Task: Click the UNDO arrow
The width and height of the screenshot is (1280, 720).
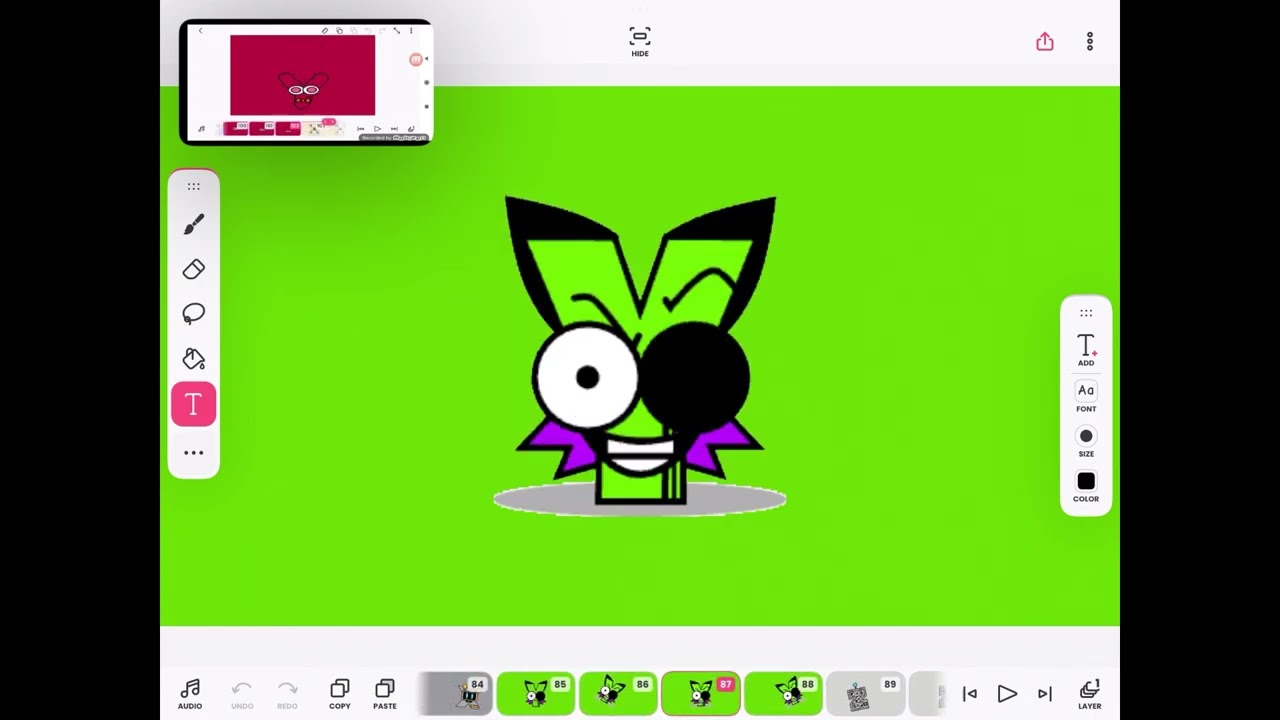Action: click(242, 694)
